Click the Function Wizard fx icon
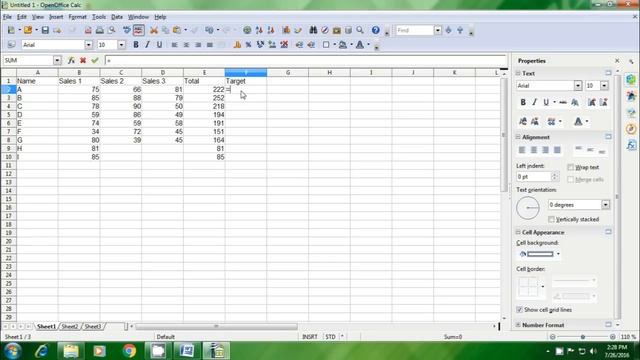 tap(71, 60)
